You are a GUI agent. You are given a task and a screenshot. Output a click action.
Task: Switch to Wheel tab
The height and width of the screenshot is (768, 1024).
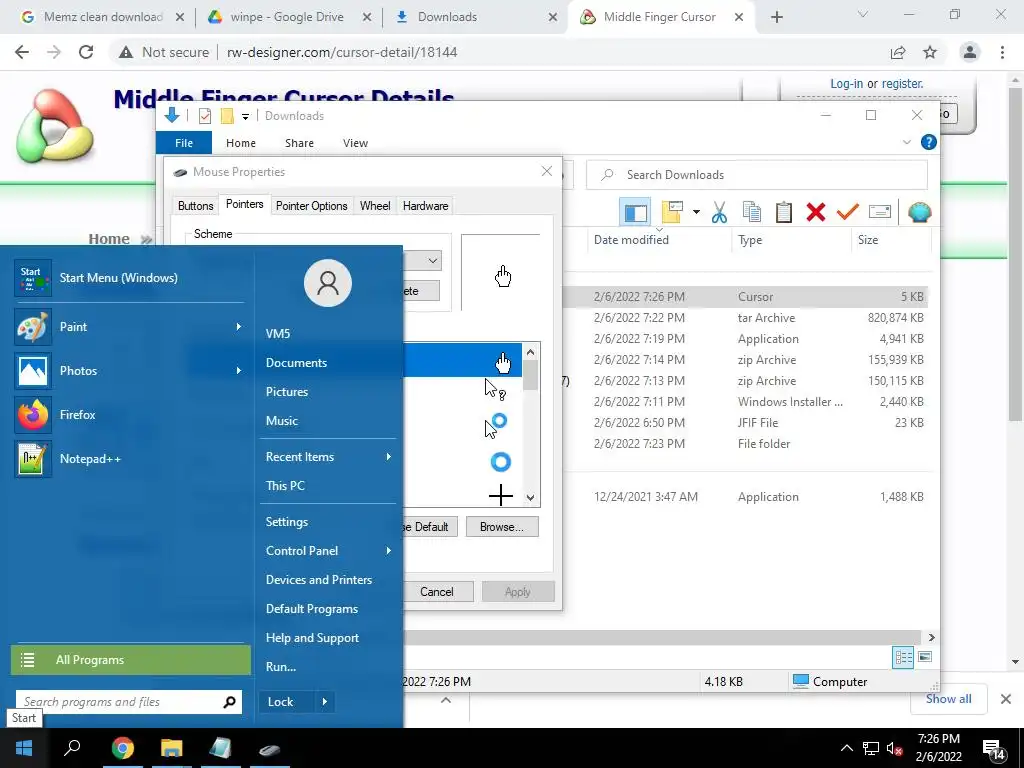coord(375,206)
